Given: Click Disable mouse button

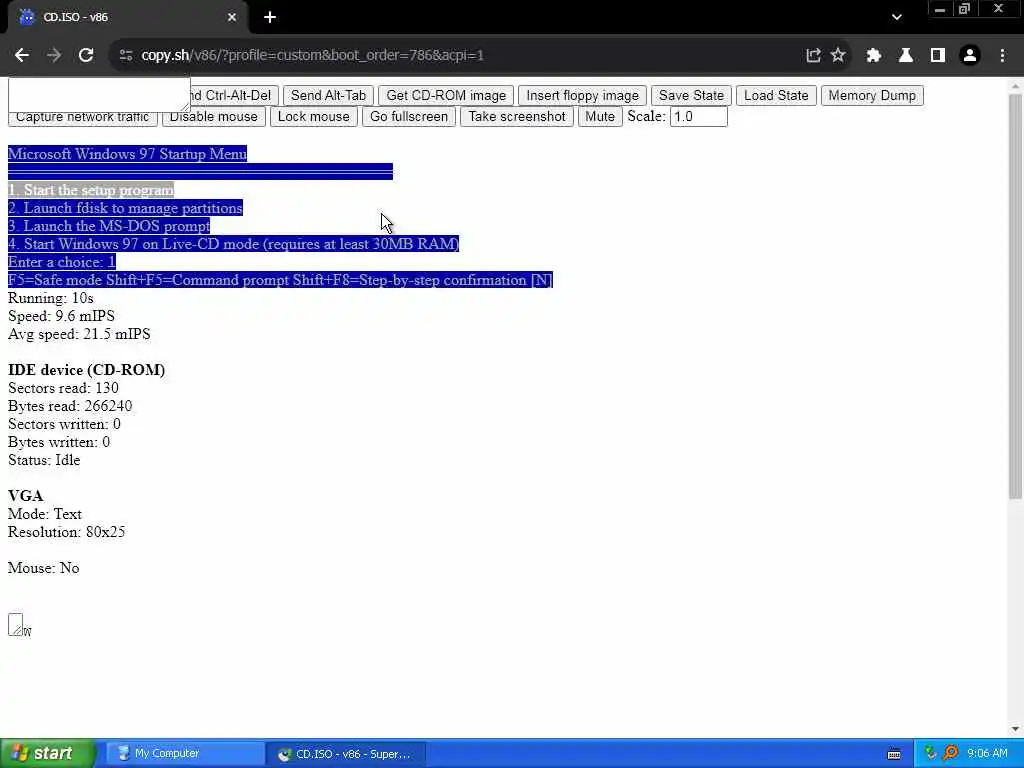Looking at the screenshot, I should click(214, 117).
